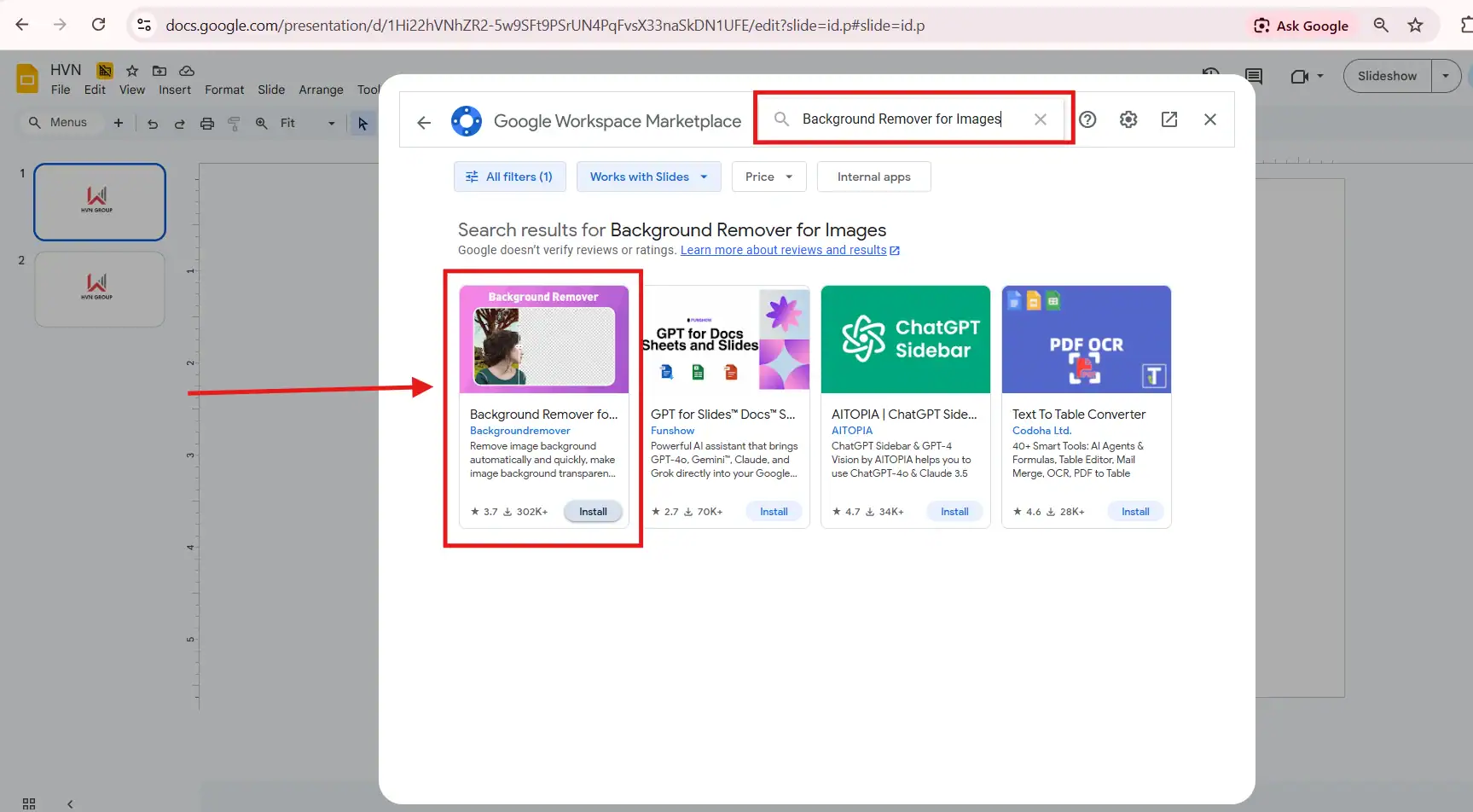The image size is (1473, 812).
Task: Open the Arrange menu
Action: (321, 90)
